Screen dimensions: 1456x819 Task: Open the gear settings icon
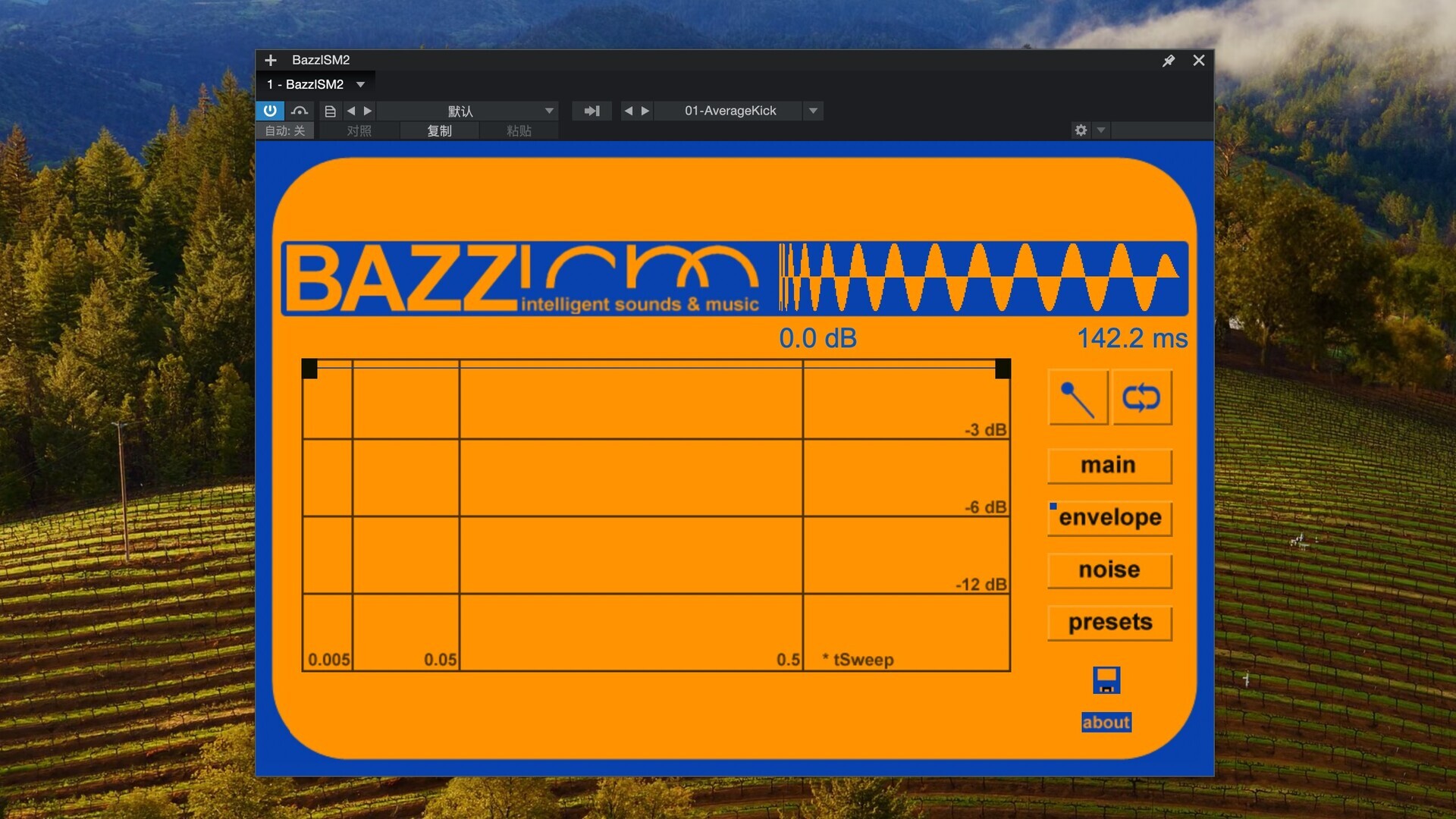click(1081, 130)
